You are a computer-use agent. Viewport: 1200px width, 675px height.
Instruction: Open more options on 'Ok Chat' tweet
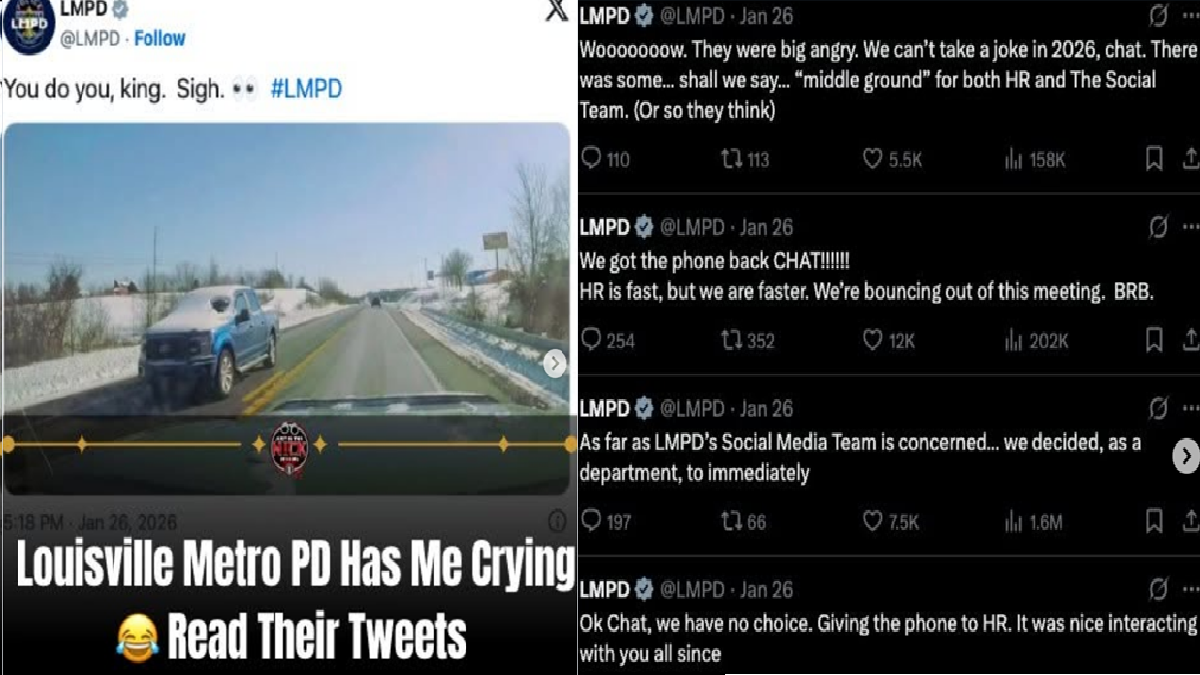1189,590
